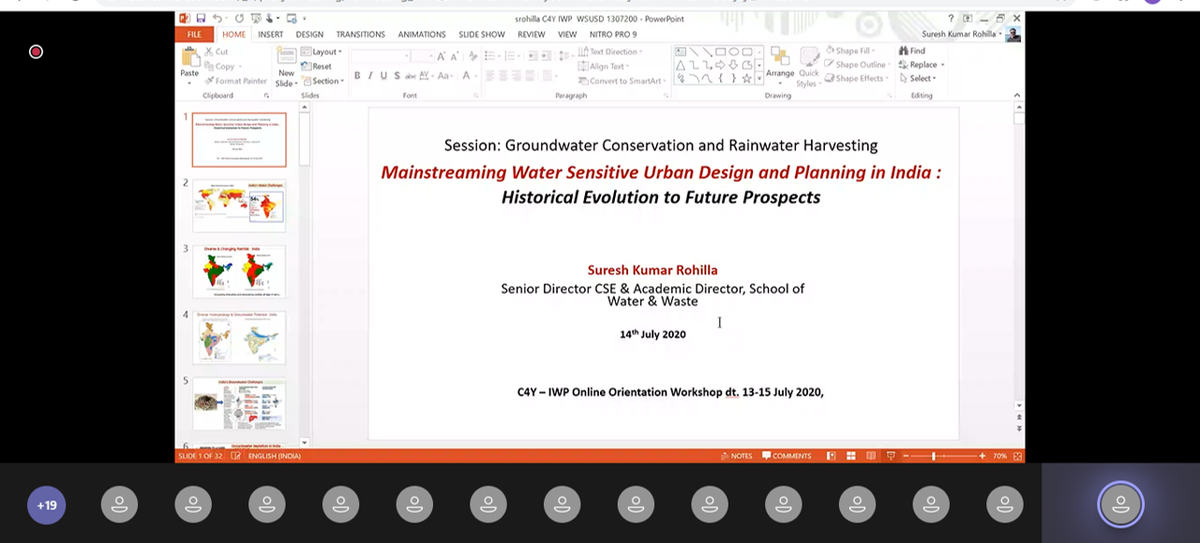Click the recording indicator button
Screen dimensions: 1200x543
pyautogui.click(x=36, y=51)
